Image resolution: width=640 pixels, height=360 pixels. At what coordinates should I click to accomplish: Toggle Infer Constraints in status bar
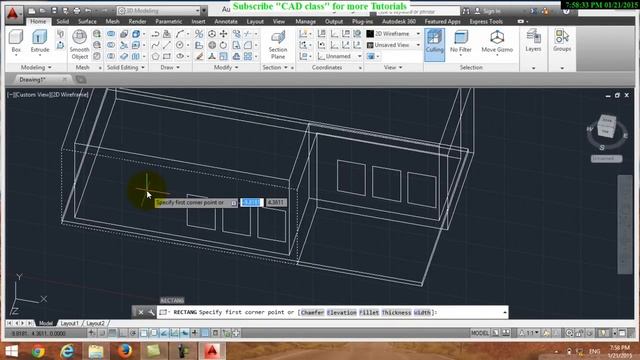(92, 333)
